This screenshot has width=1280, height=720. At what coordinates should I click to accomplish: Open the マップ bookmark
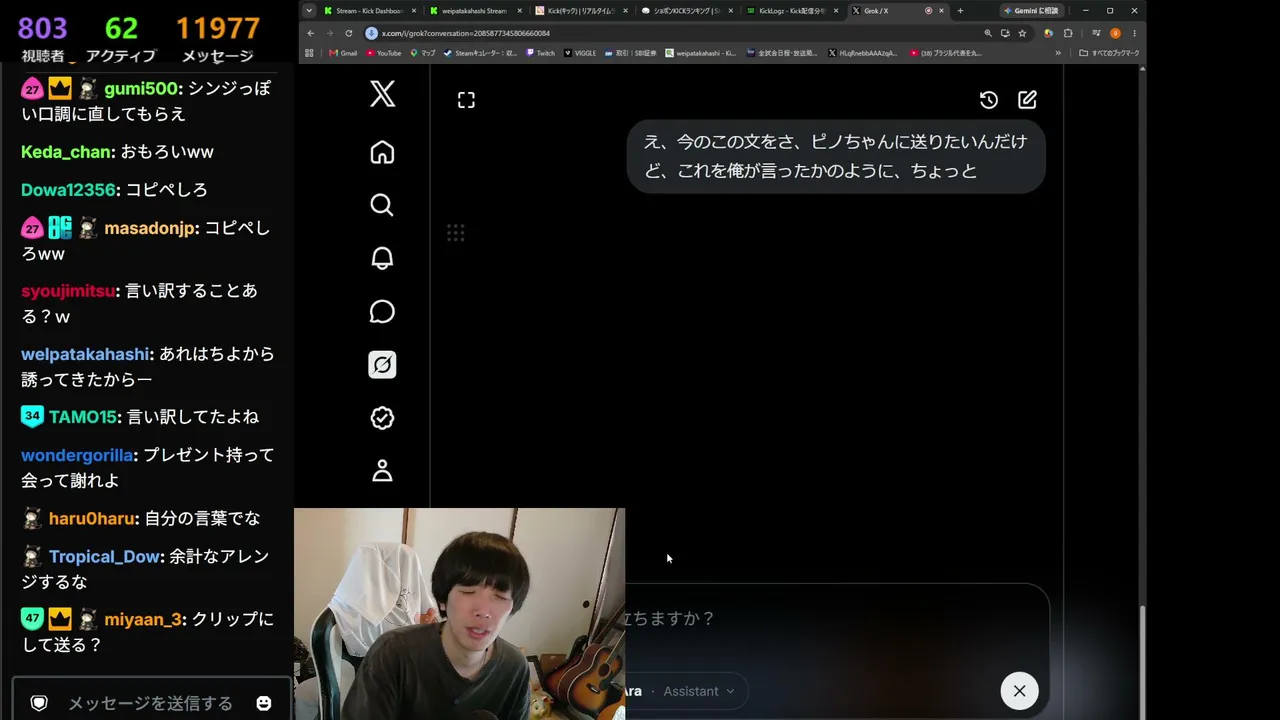423,53
